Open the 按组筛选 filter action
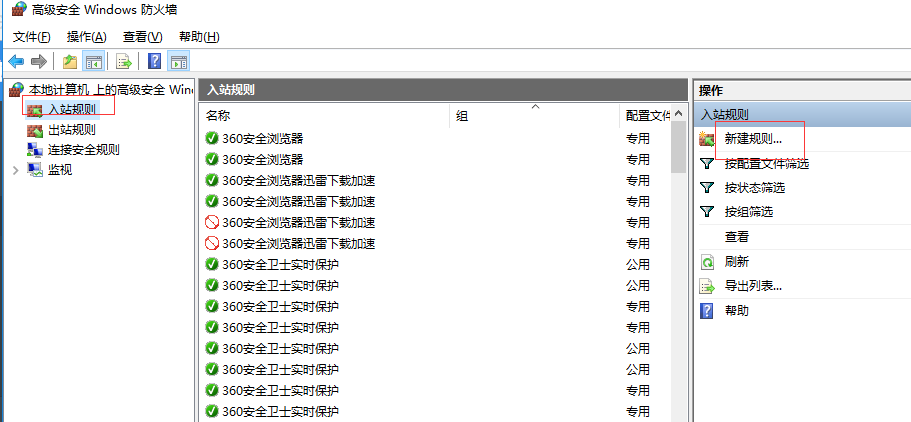Image resolution: width=911 pixels, height=422 pixels. click(749, 212)
